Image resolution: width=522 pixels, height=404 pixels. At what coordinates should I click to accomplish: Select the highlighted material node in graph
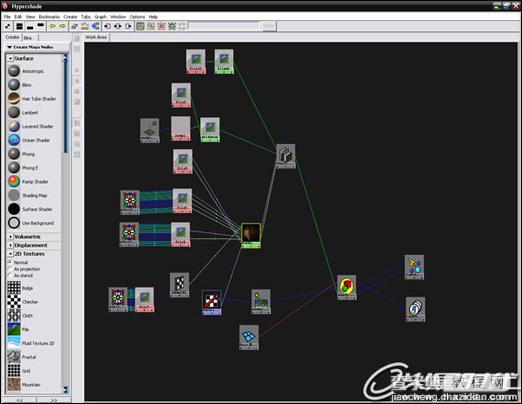[251, 235]
